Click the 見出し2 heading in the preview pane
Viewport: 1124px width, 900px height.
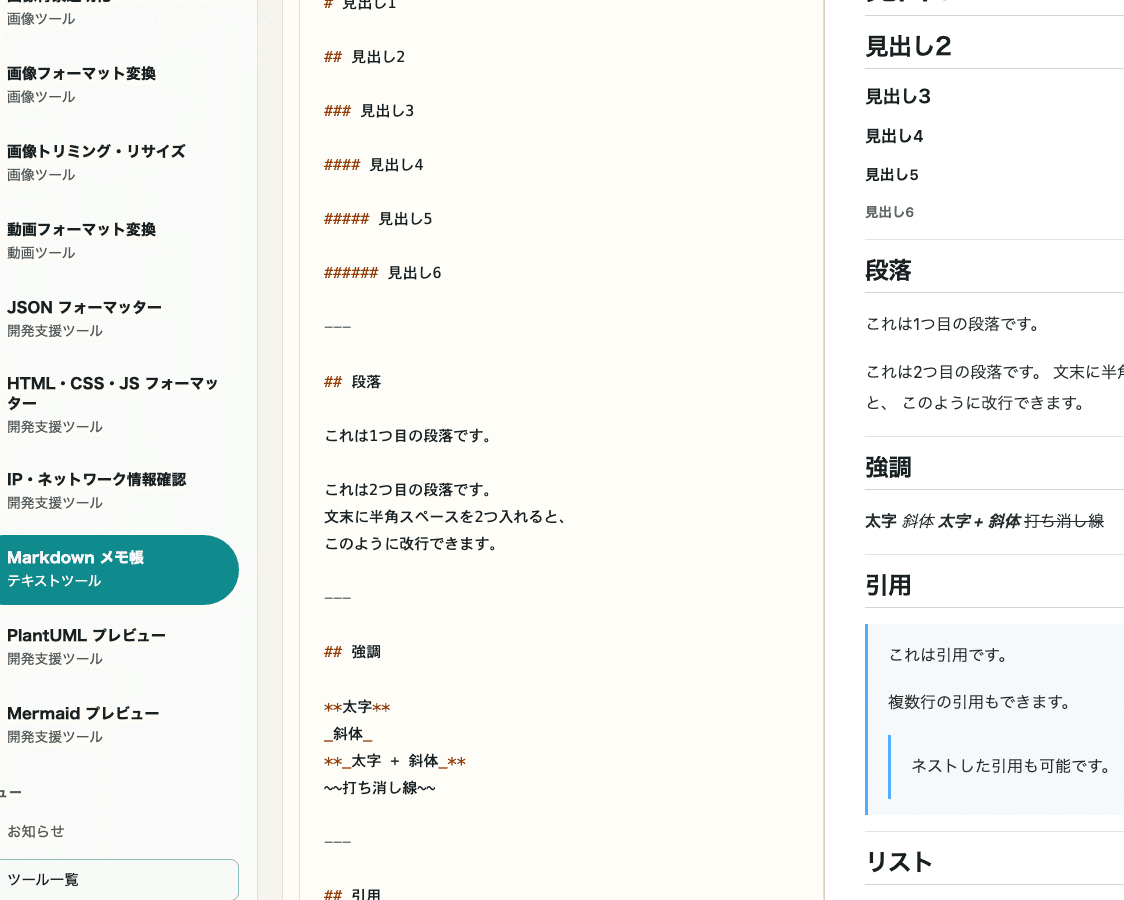click(908, 46)
